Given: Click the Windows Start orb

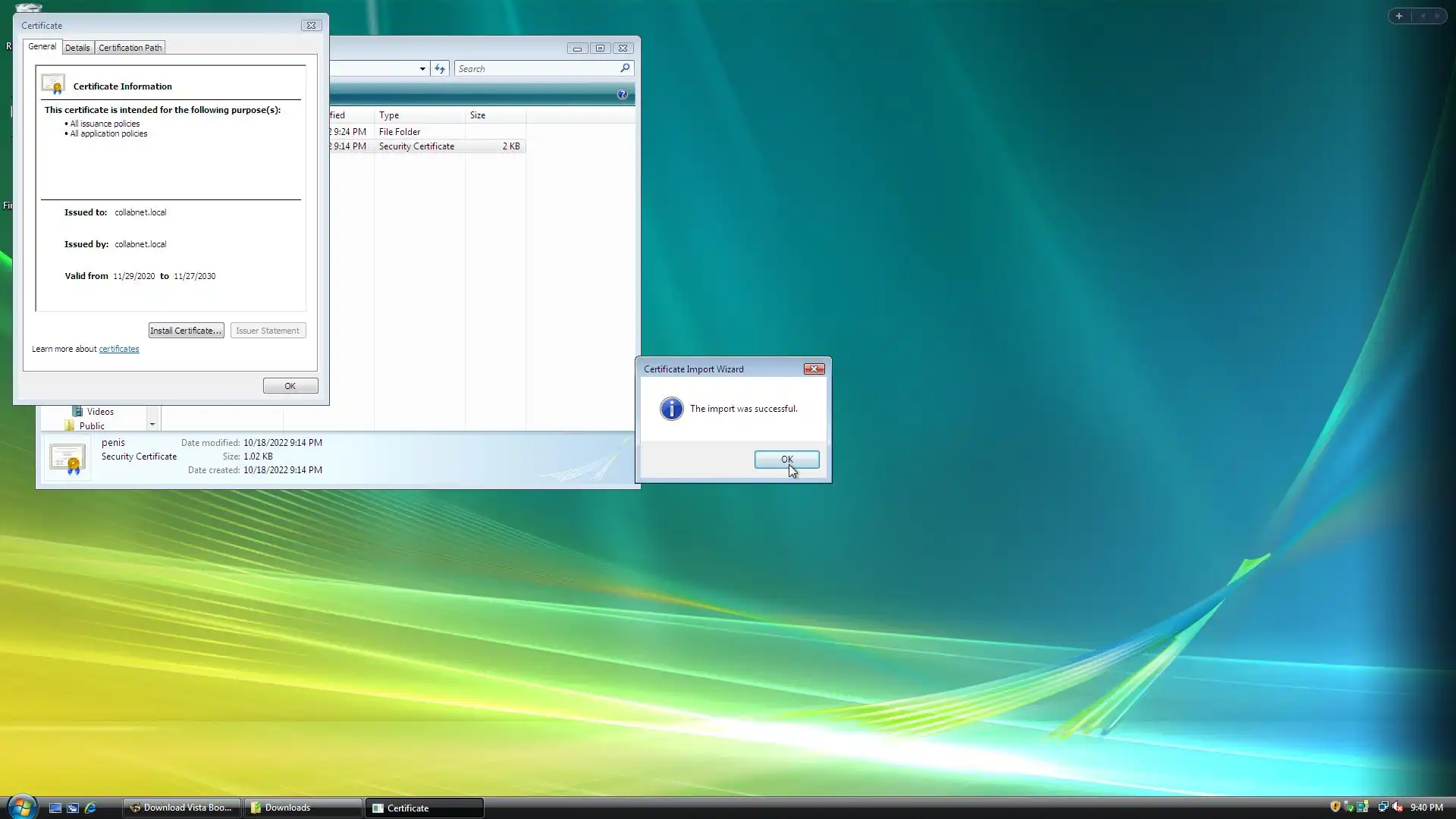Looking at the screenshot, I should click(22, 807).
